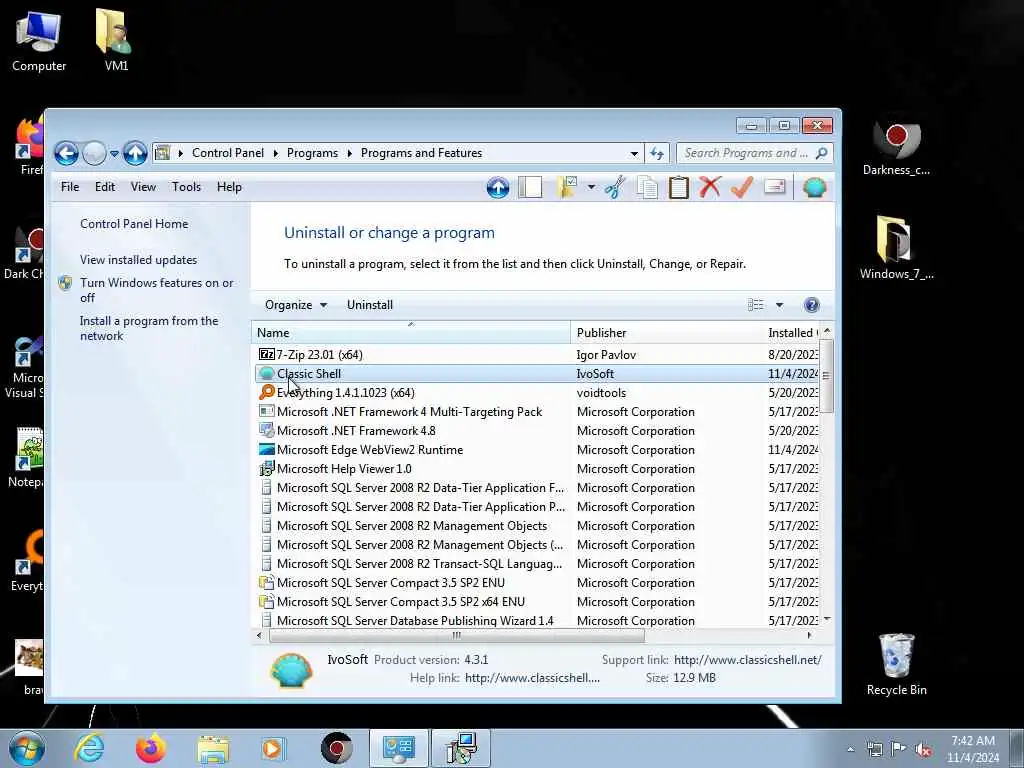Open Windows Media Player taskbar icon

pos(272,748)
